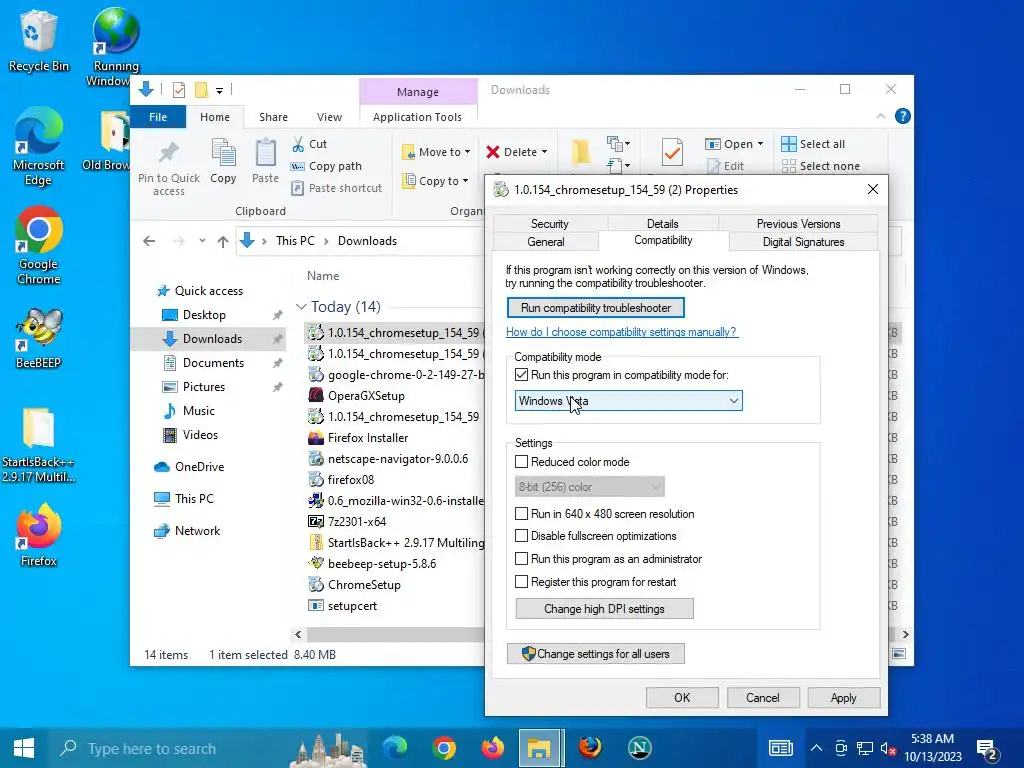Check Run this program as an administrator
Image resolution: width=1024 pixels, height=768 pixels.
(x=521, y=559)
